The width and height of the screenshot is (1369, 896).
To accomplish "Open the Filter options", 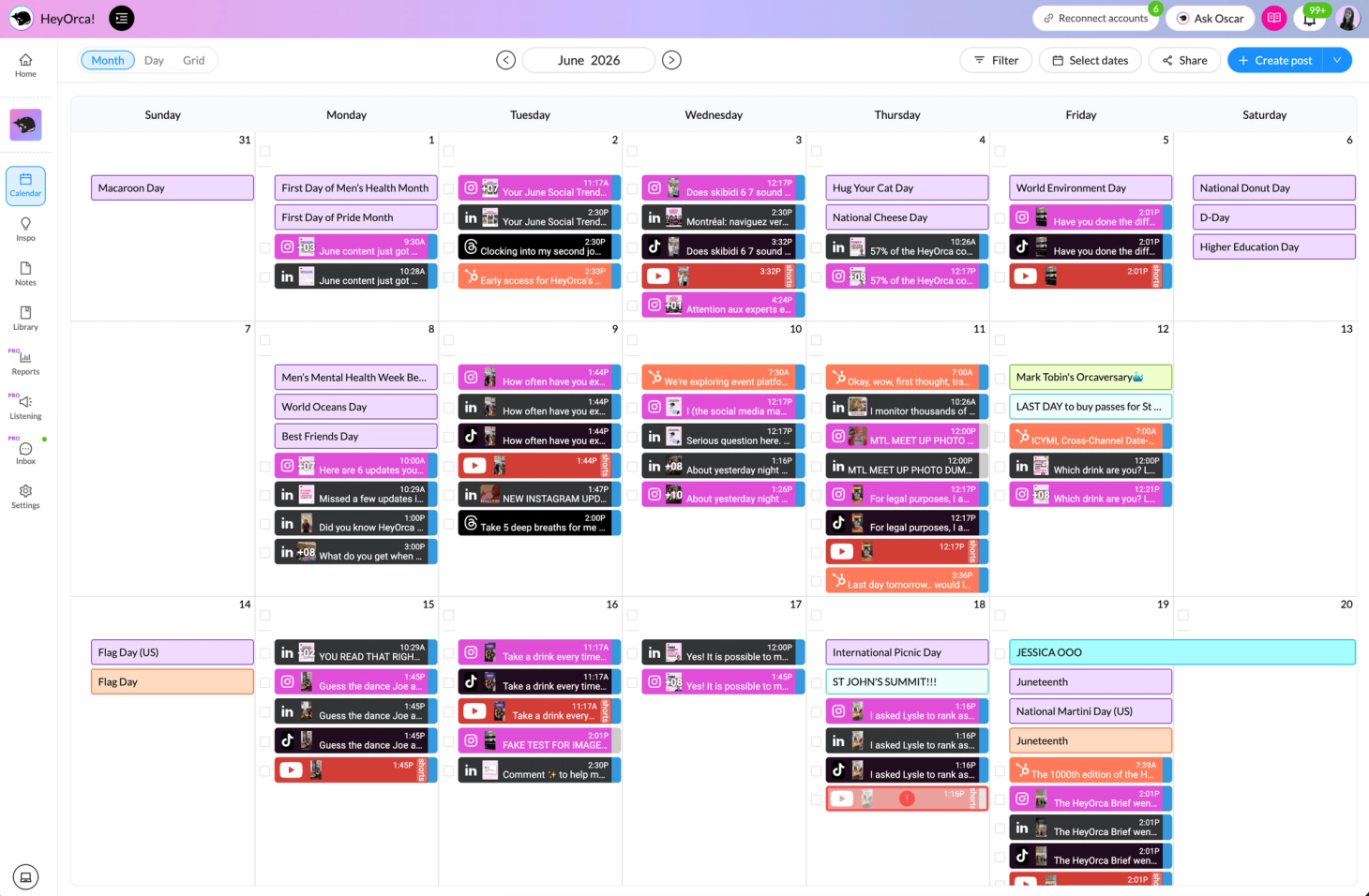I will point(996,60).
